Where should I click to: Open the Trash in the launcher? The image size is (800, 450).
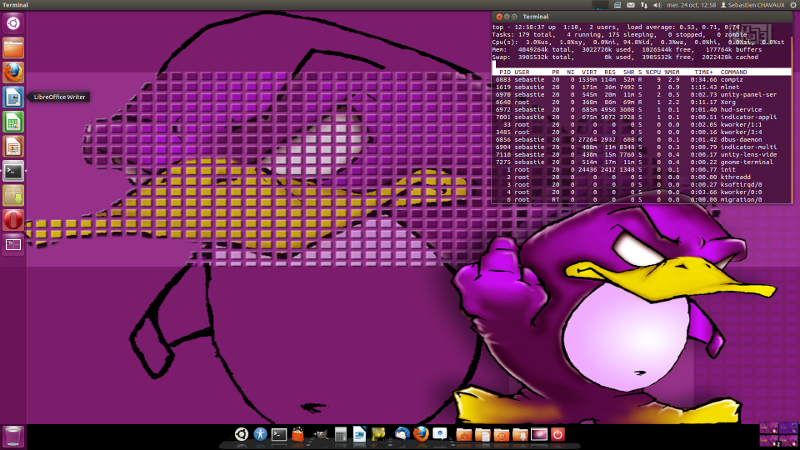point(13,437)
